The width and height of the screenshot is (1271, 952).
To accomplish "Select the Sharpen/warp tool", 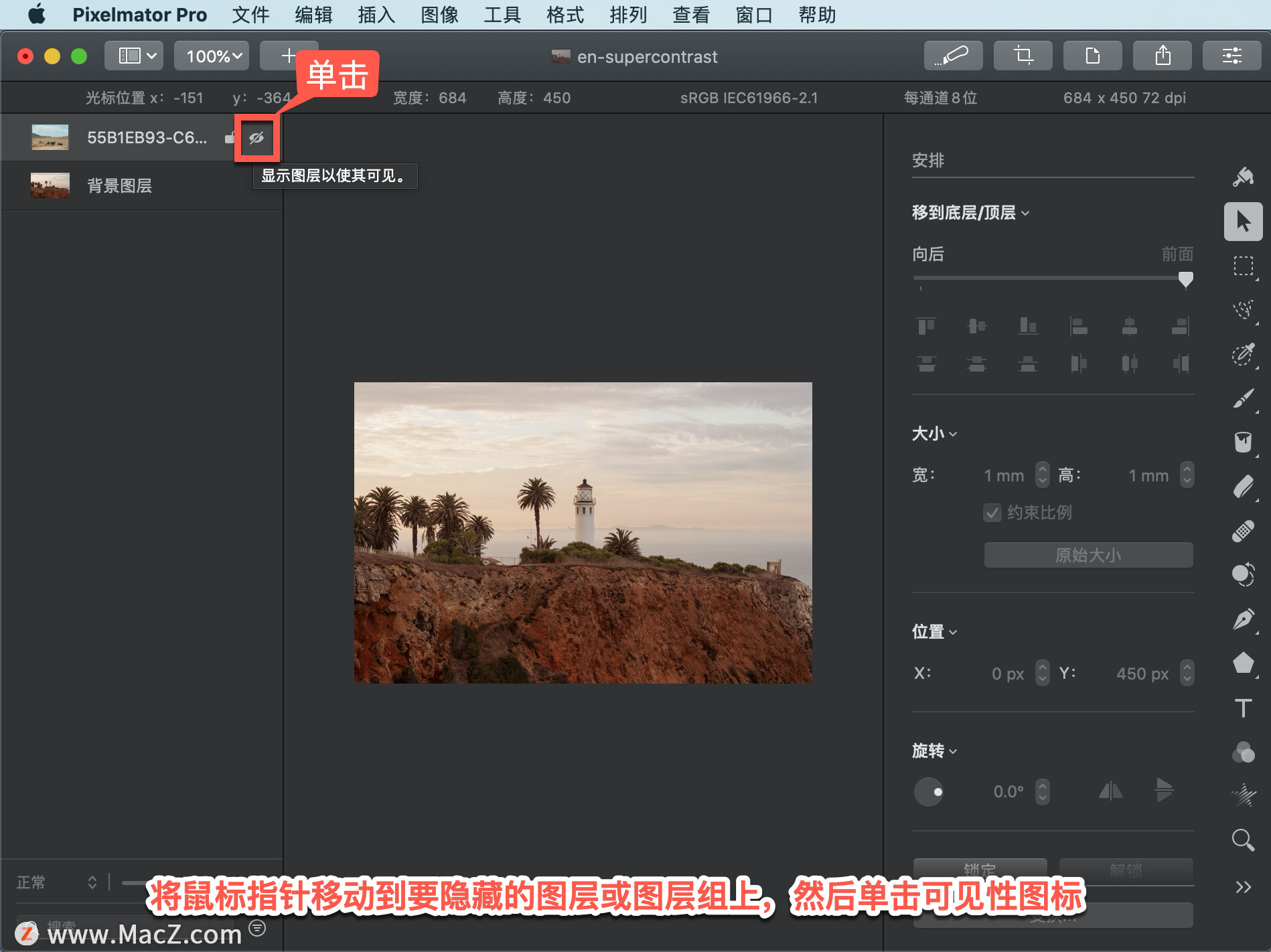I will pyautogui.click(x=1243, y=796).
